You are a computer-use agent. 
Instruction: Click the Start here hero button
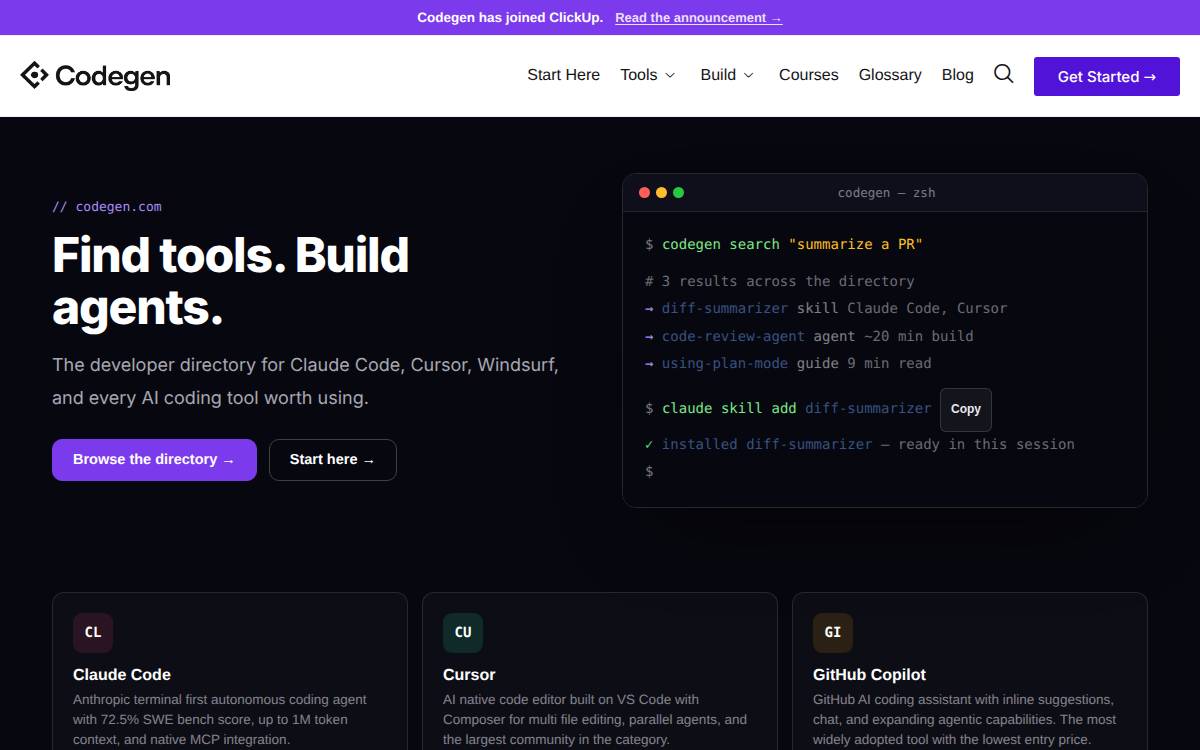point(333,460)
